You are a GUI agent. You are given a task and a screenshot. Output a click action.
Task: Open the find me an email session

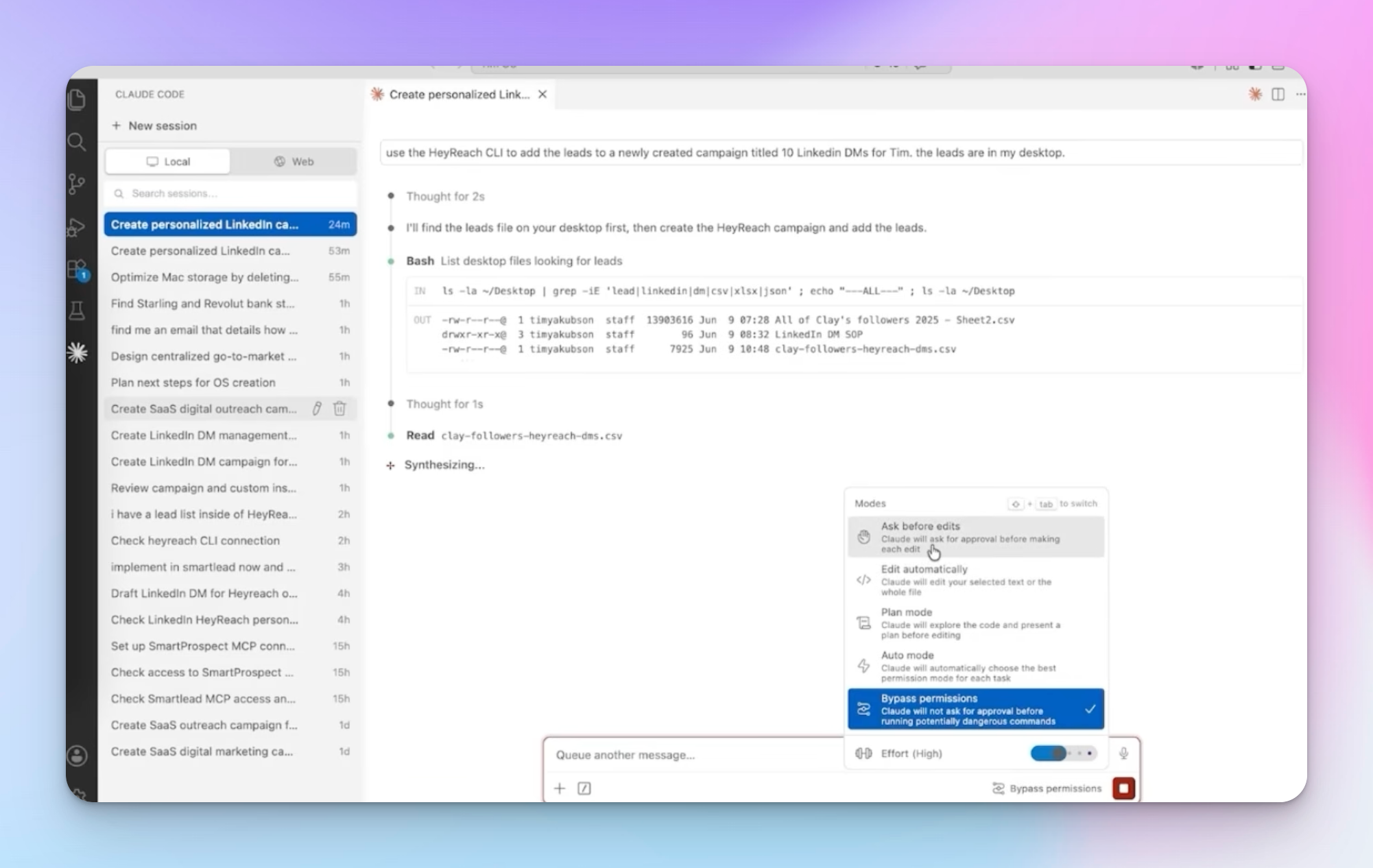(230, 330)
